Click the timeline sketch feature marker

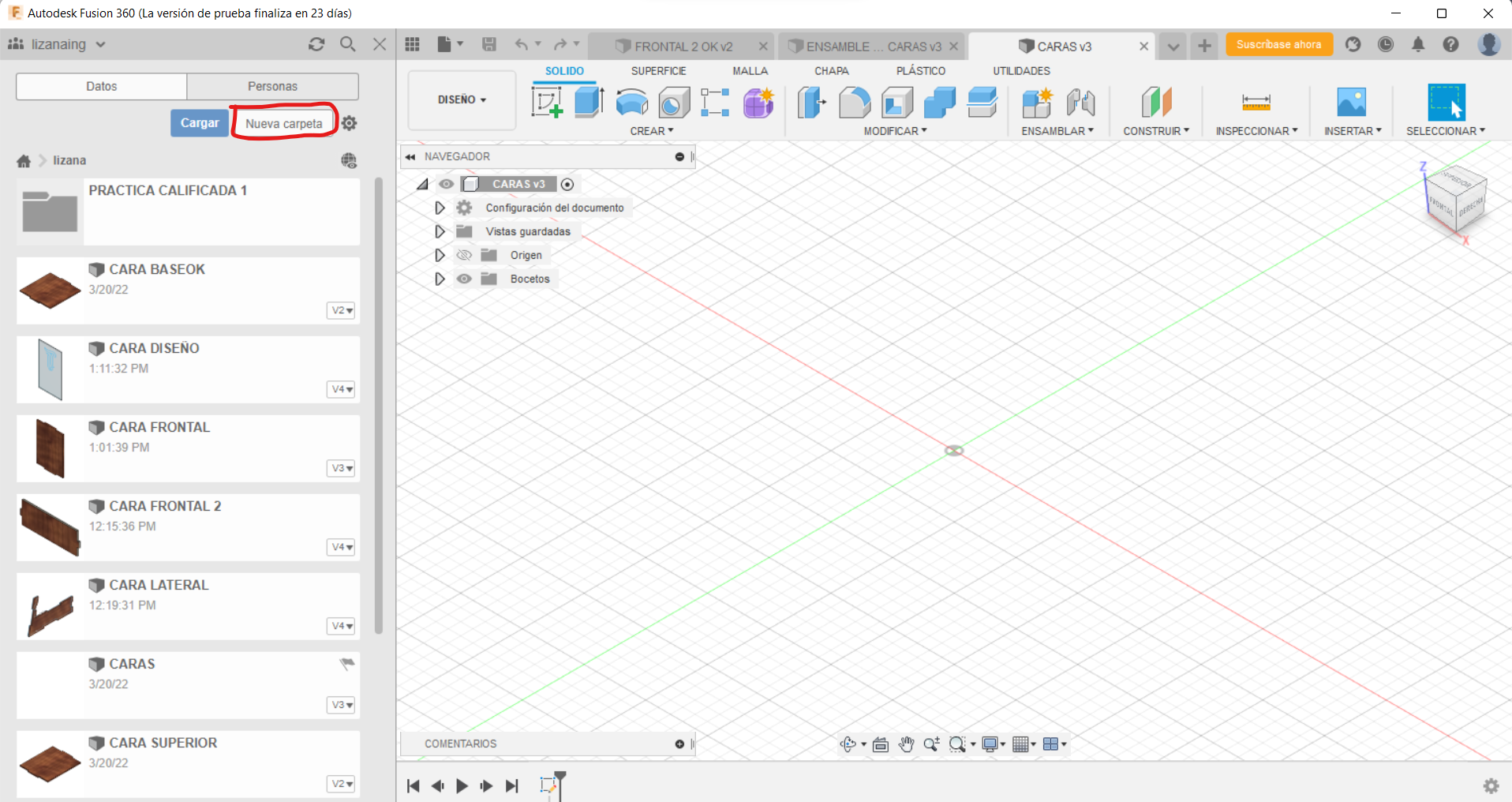click(548, 785)
